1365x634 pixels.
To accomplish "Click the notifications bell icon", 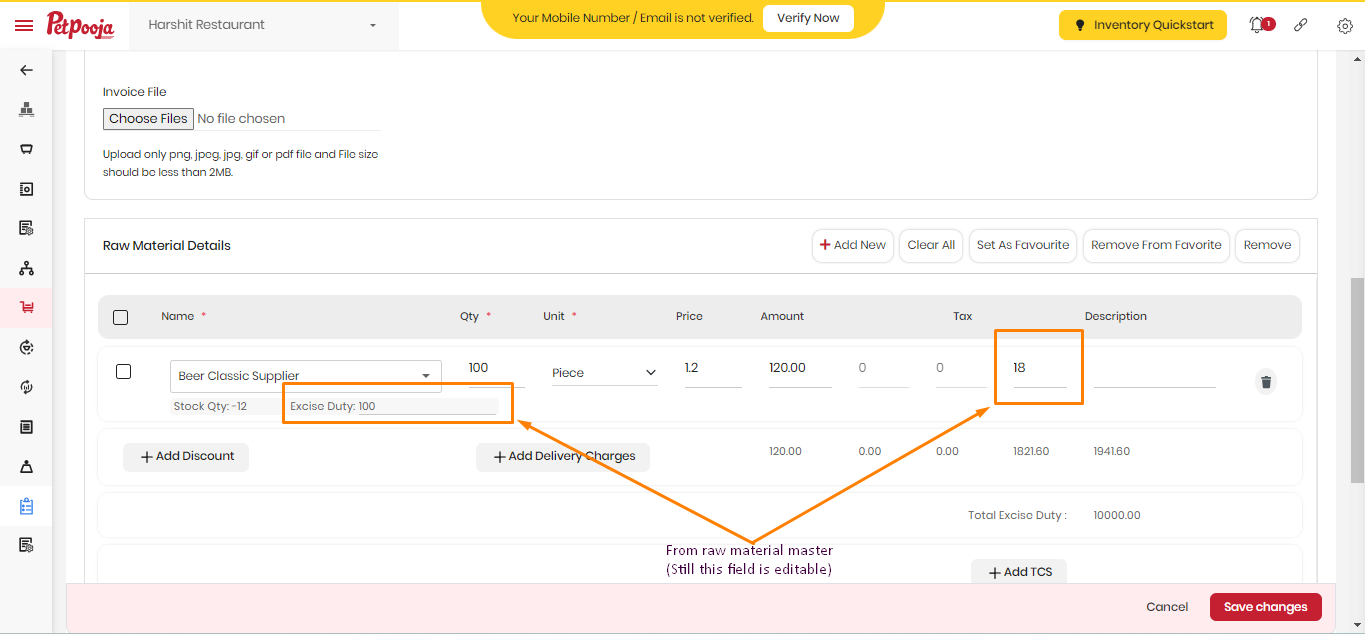I will pos(1257,25).
